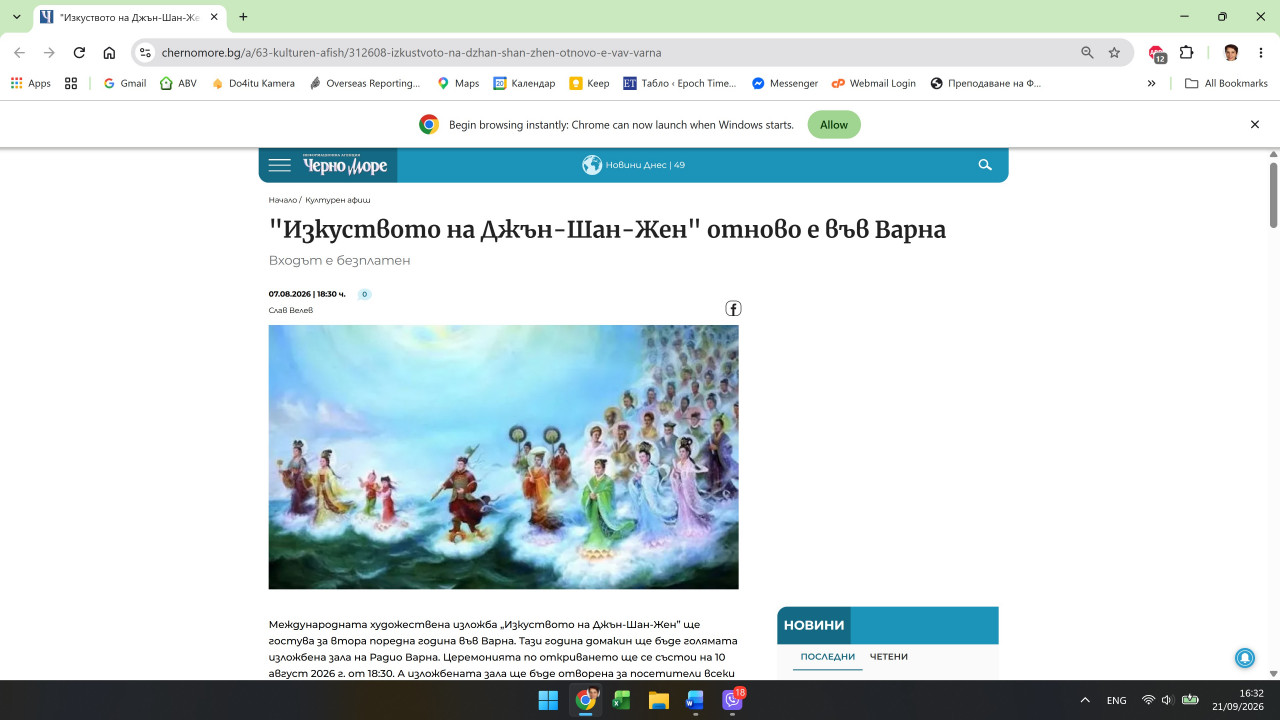The image size is (1280, 720).
Task: Switch to the ПОСЛЕДНИ news tab
Action: click(x=828, y=657)
